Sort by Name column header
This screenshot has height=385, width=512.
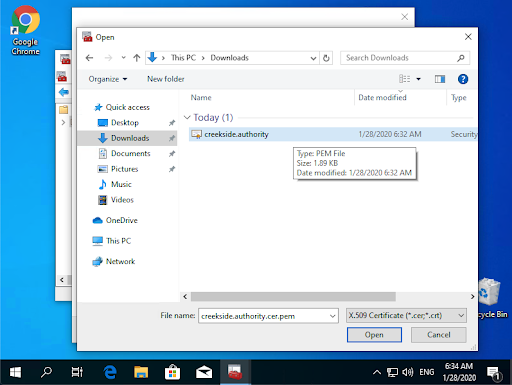tap(201, 98)
